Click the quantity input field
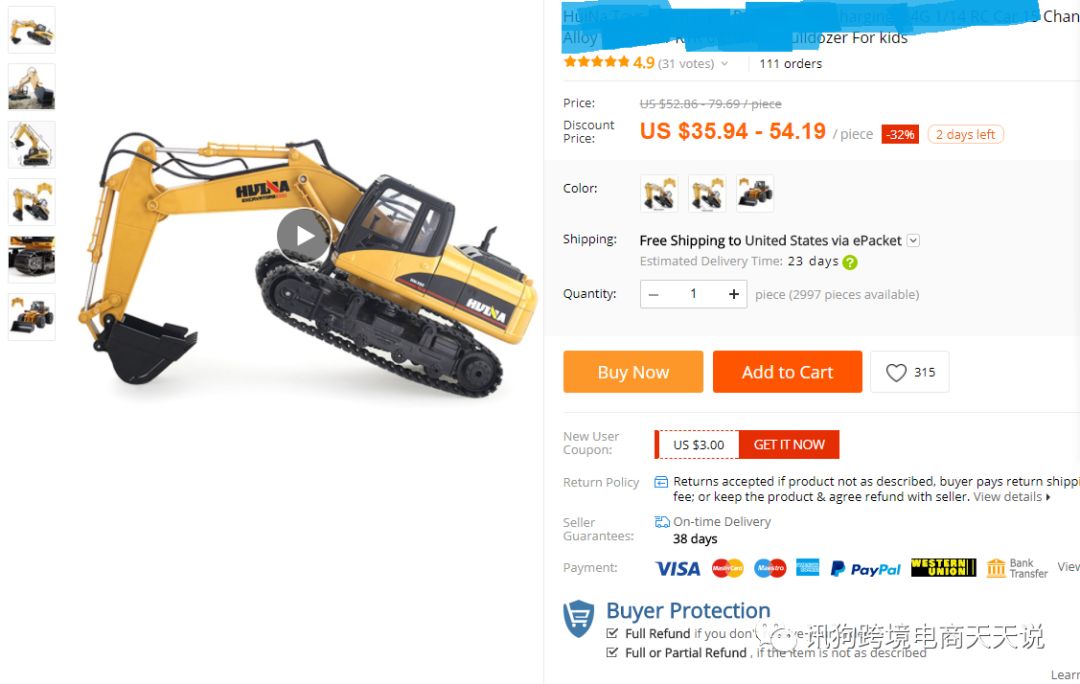The width and height of the screenshot is (1080, 684). pos(694,294)
